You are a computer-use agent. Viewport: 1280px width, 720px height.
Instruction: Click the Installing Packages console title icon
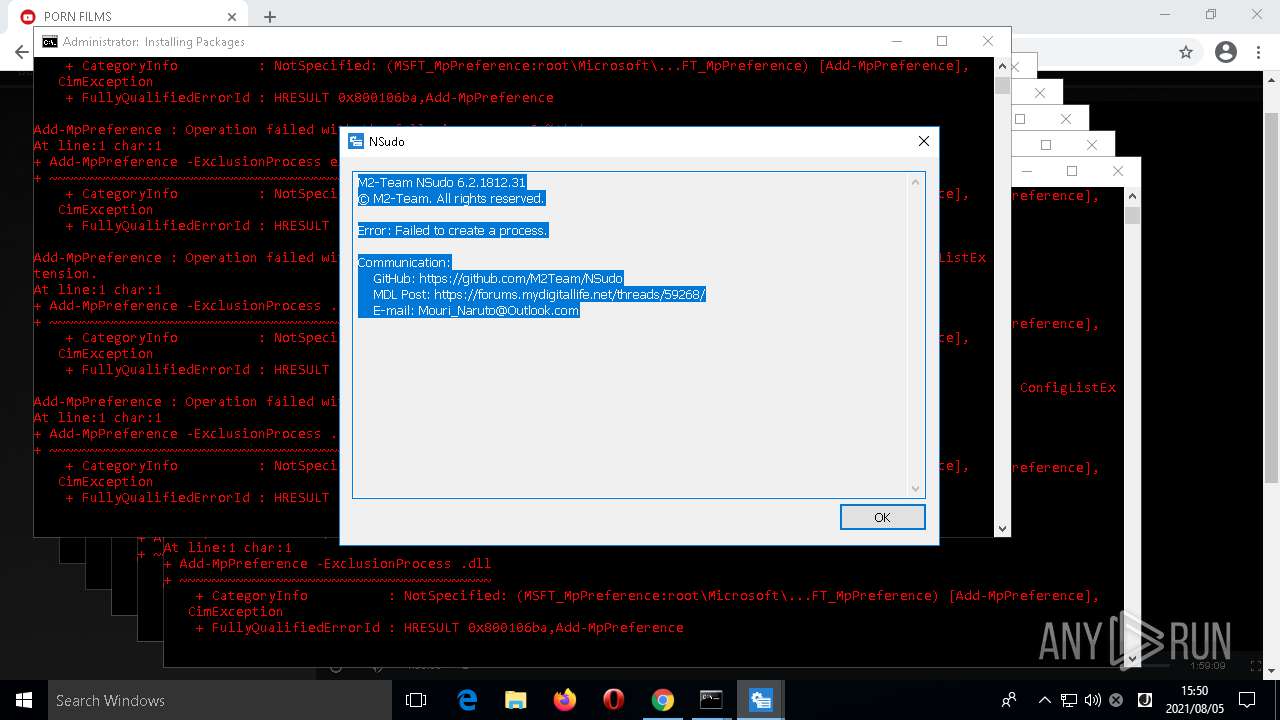point(49,42)
